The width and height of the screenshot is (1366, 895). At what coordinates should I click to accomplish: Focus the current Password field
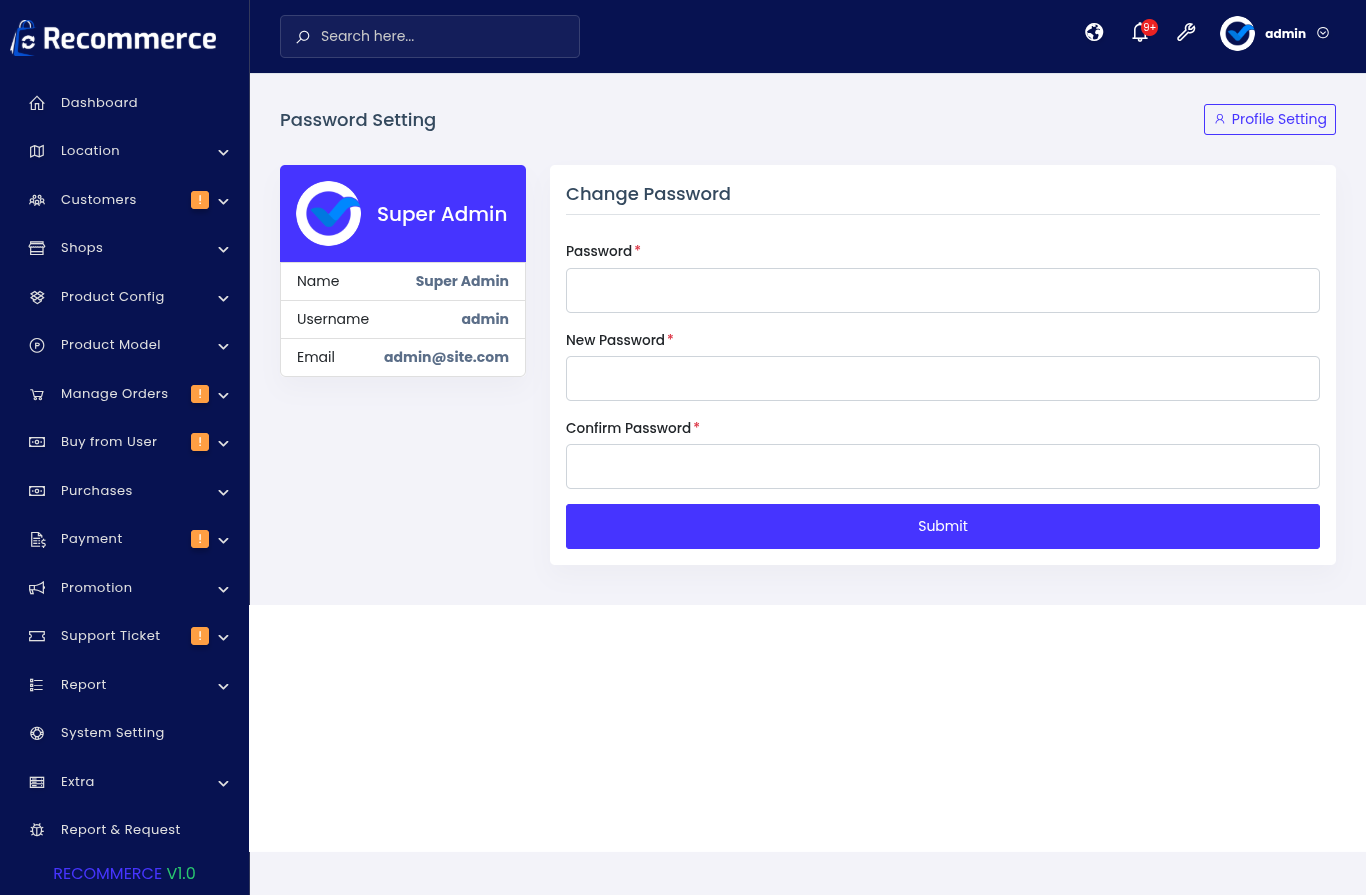943,290
